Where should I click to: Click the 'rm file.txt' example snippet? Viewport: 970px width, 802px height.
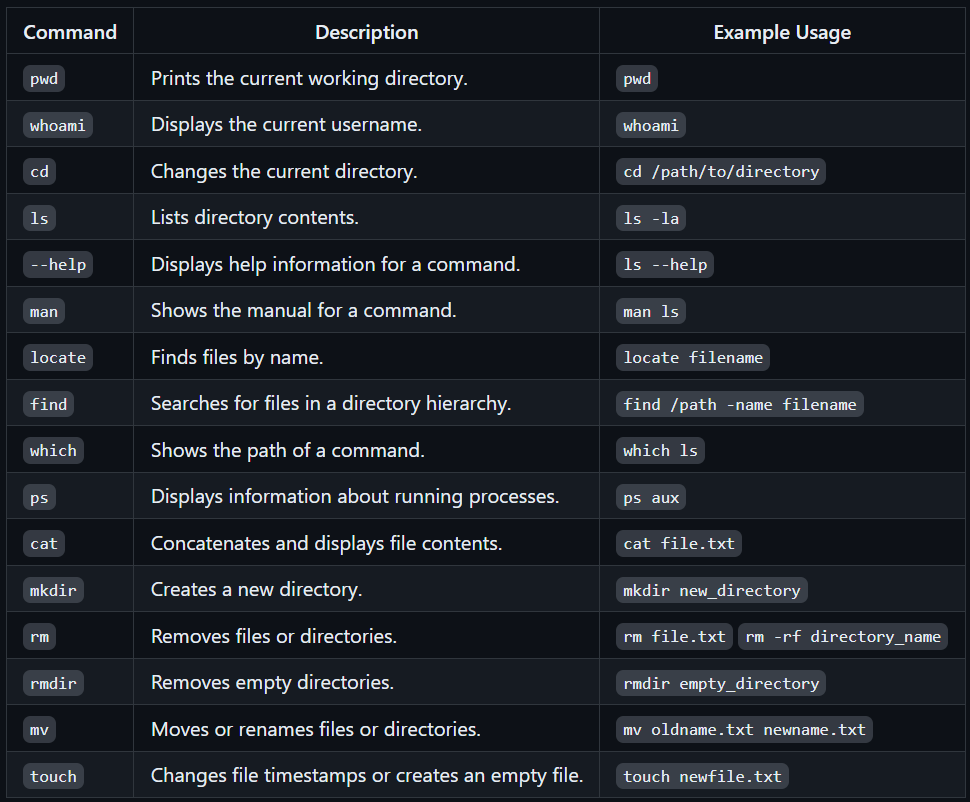point(674,637)
